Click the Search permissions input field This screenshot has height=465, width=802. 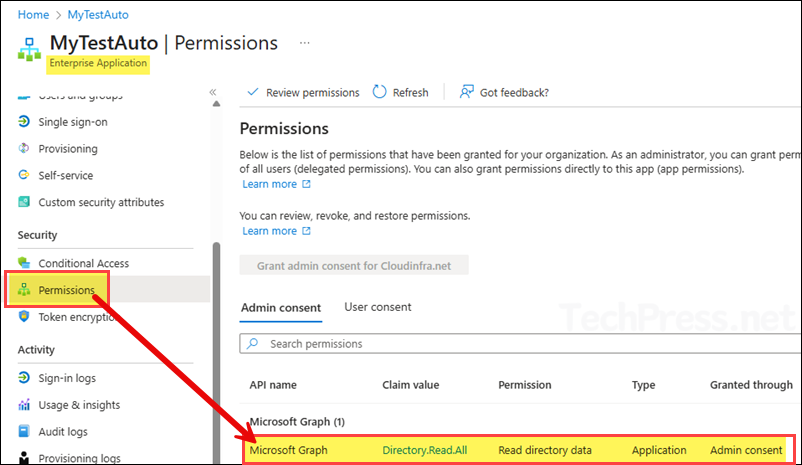520,344
